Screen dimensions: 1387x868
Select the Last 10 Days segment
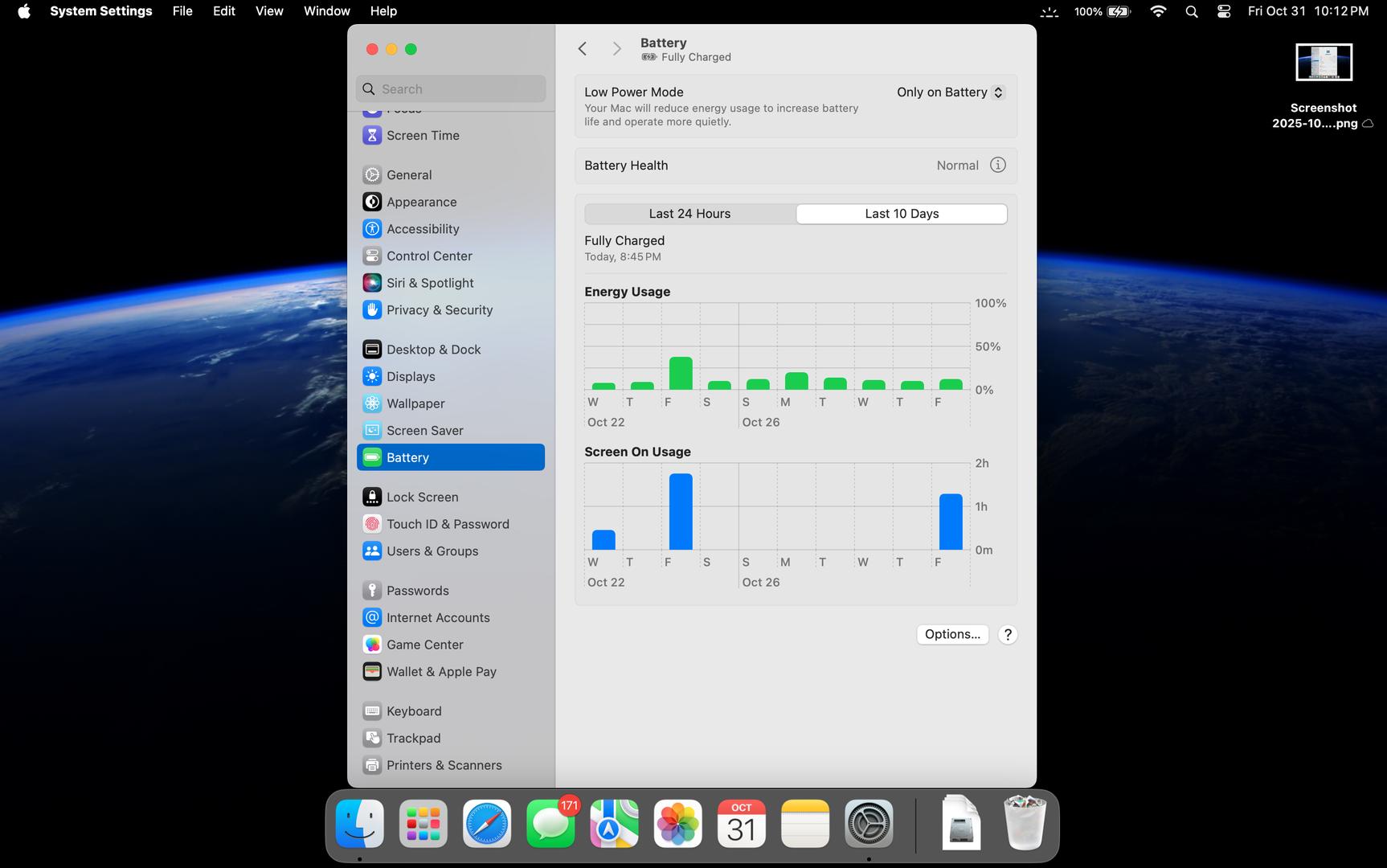pos(902,214)
